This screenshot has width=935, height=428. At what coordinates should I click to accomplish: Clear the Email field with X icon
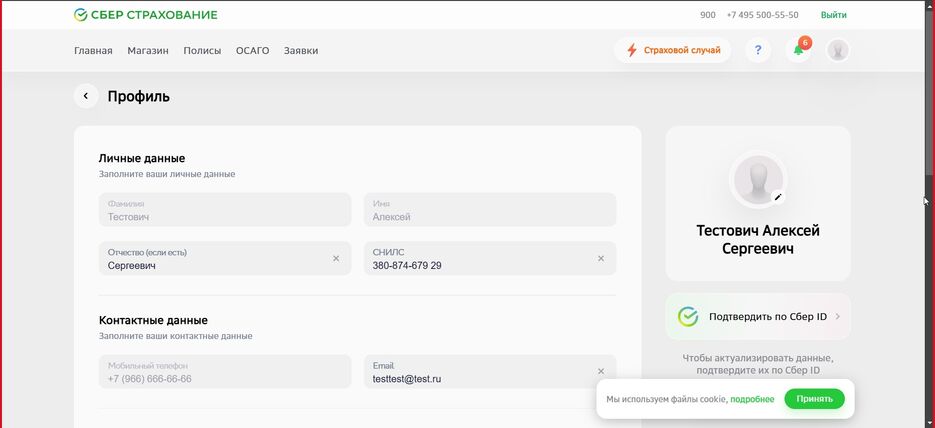click(x=601, y=371)
